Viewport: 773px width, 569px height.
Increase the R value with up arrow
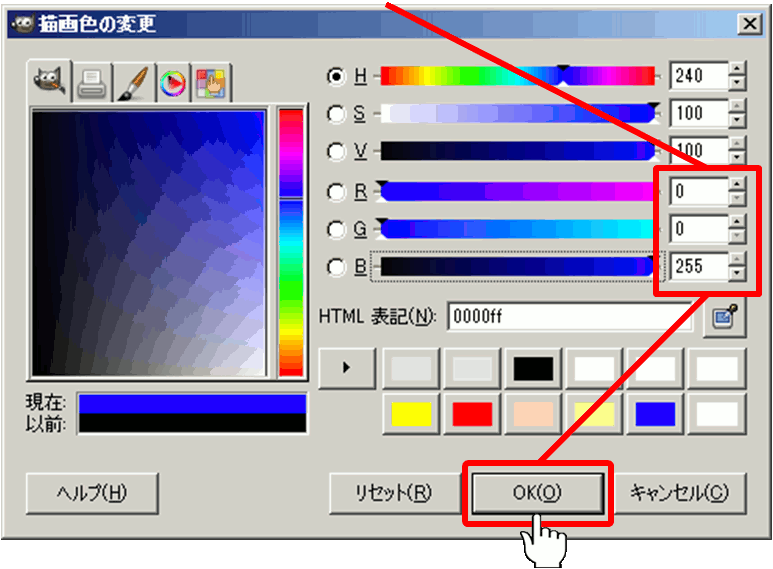(x=737, y=184)
